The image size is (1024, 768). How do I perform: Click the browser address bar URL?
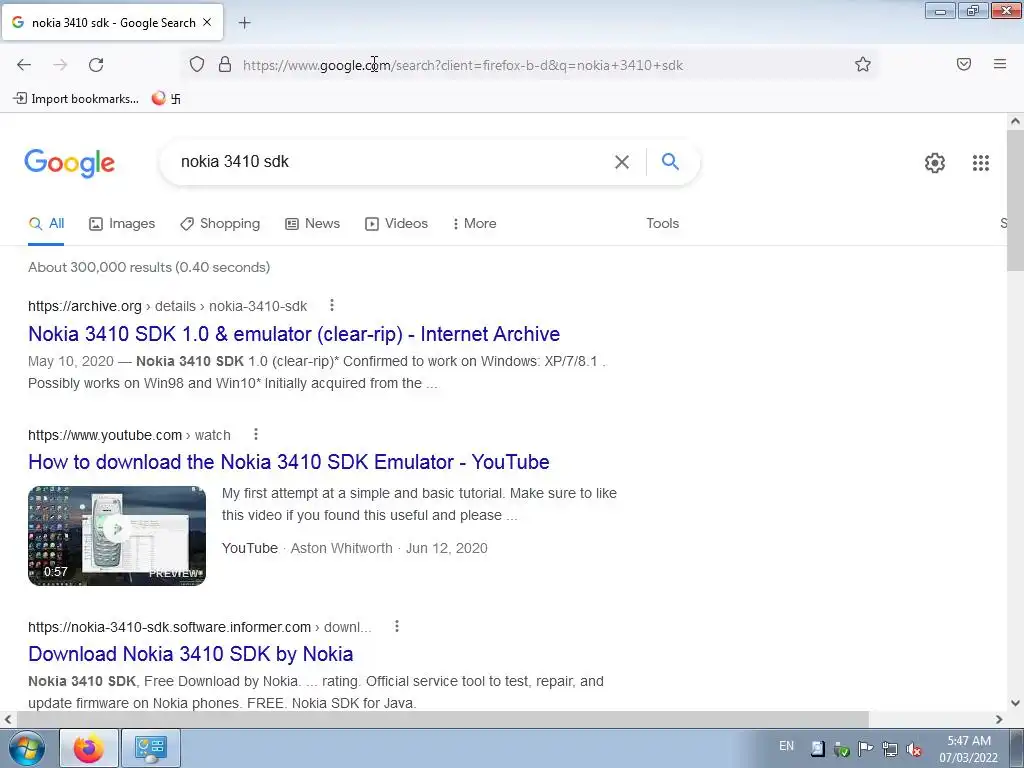pyautogui.click(x=463, y=65)
